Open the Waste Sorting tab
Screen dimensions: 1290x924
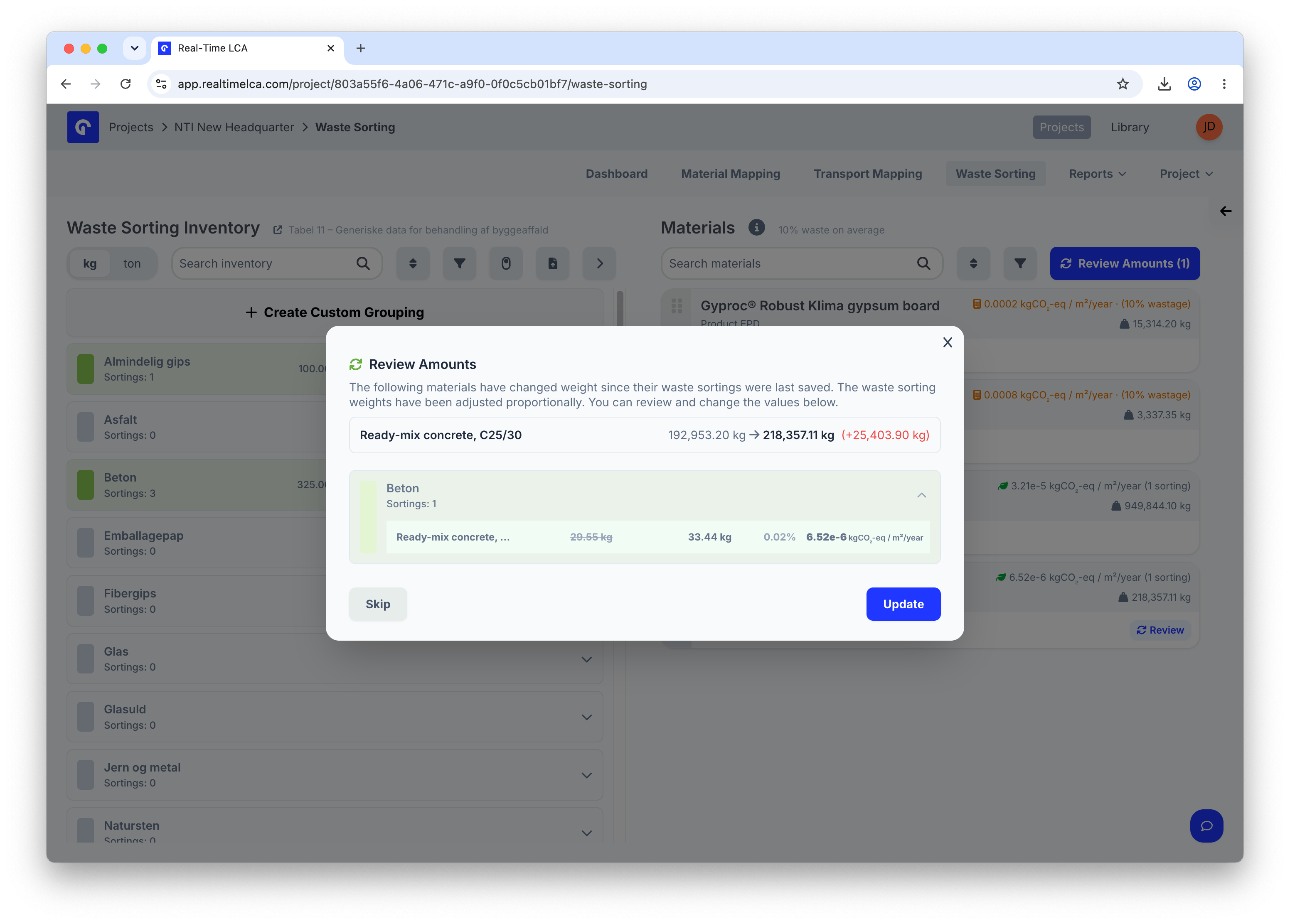[995, 174]
